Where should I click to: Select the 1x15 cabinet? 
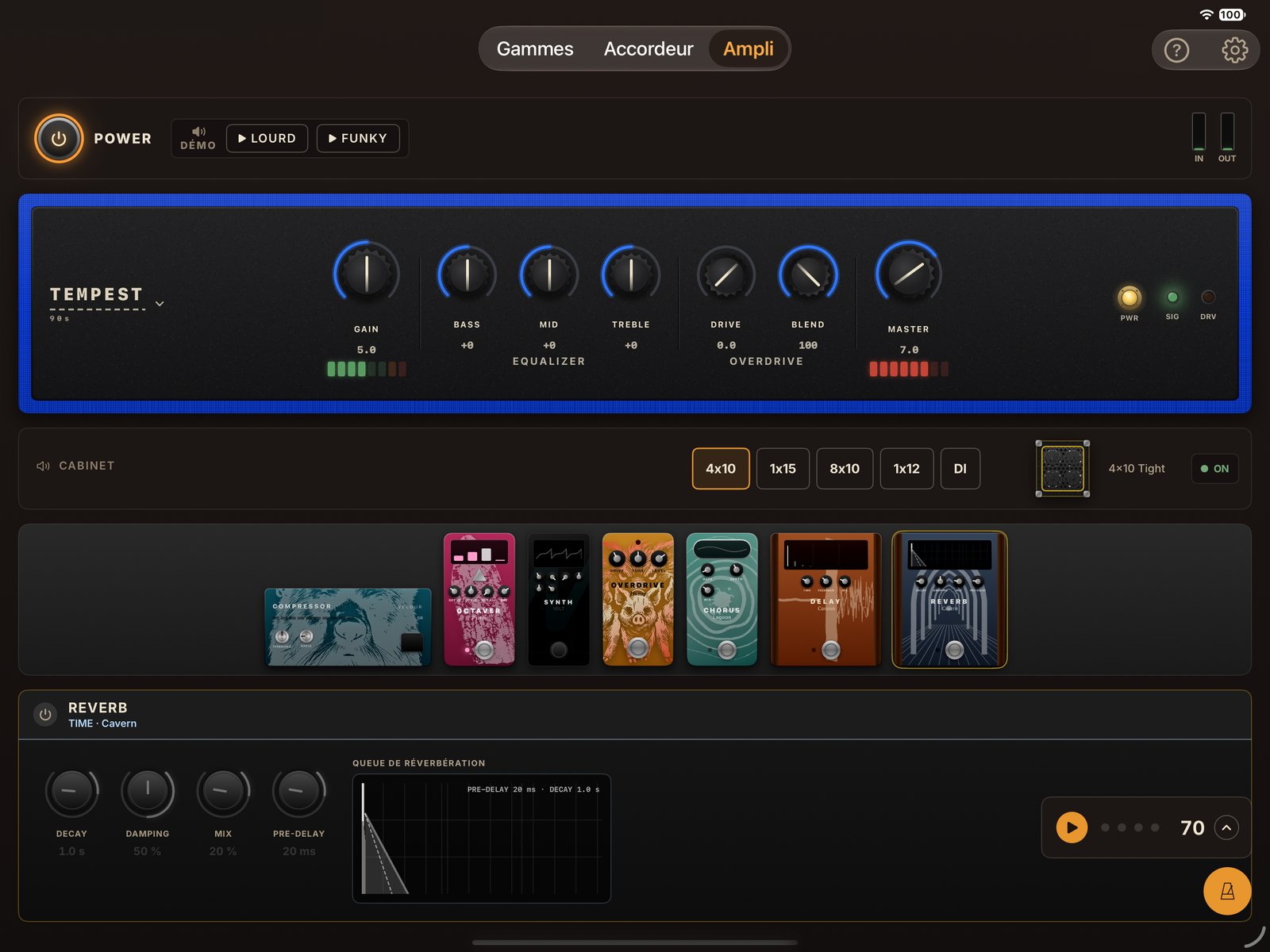point(783,469)
